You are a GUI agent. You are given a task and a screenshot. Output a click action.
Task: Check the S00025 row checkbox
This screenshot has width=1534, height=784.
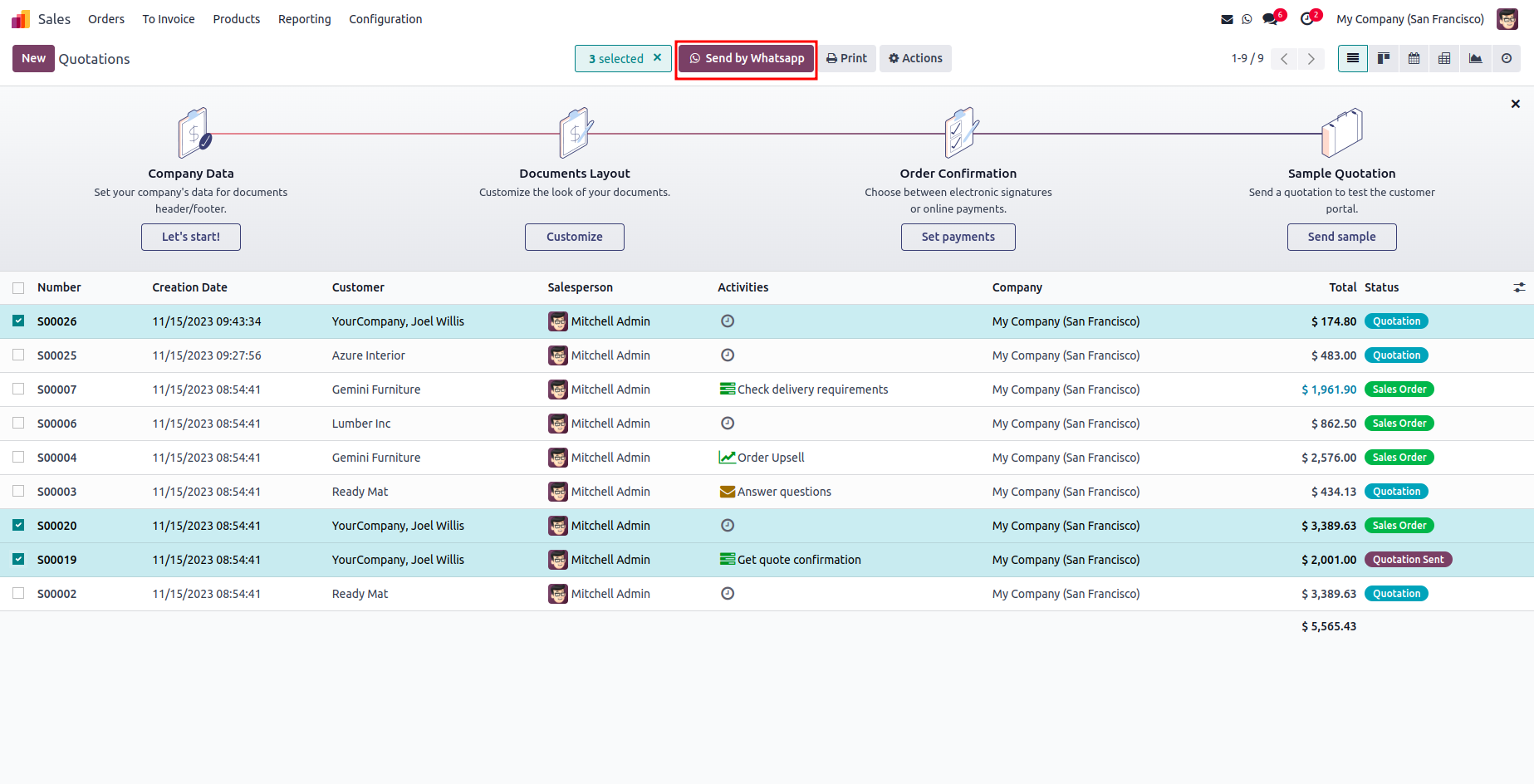pos(18,355)
